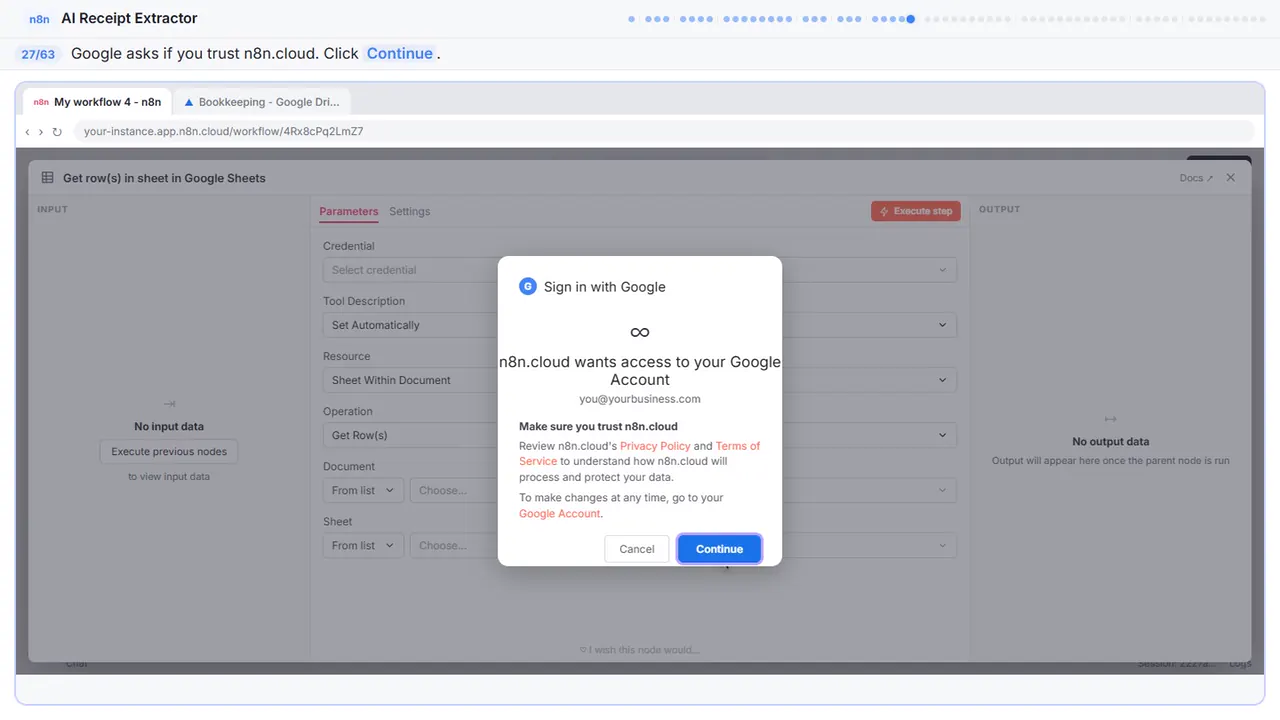Click the browser forward arrow

(41, 132)
